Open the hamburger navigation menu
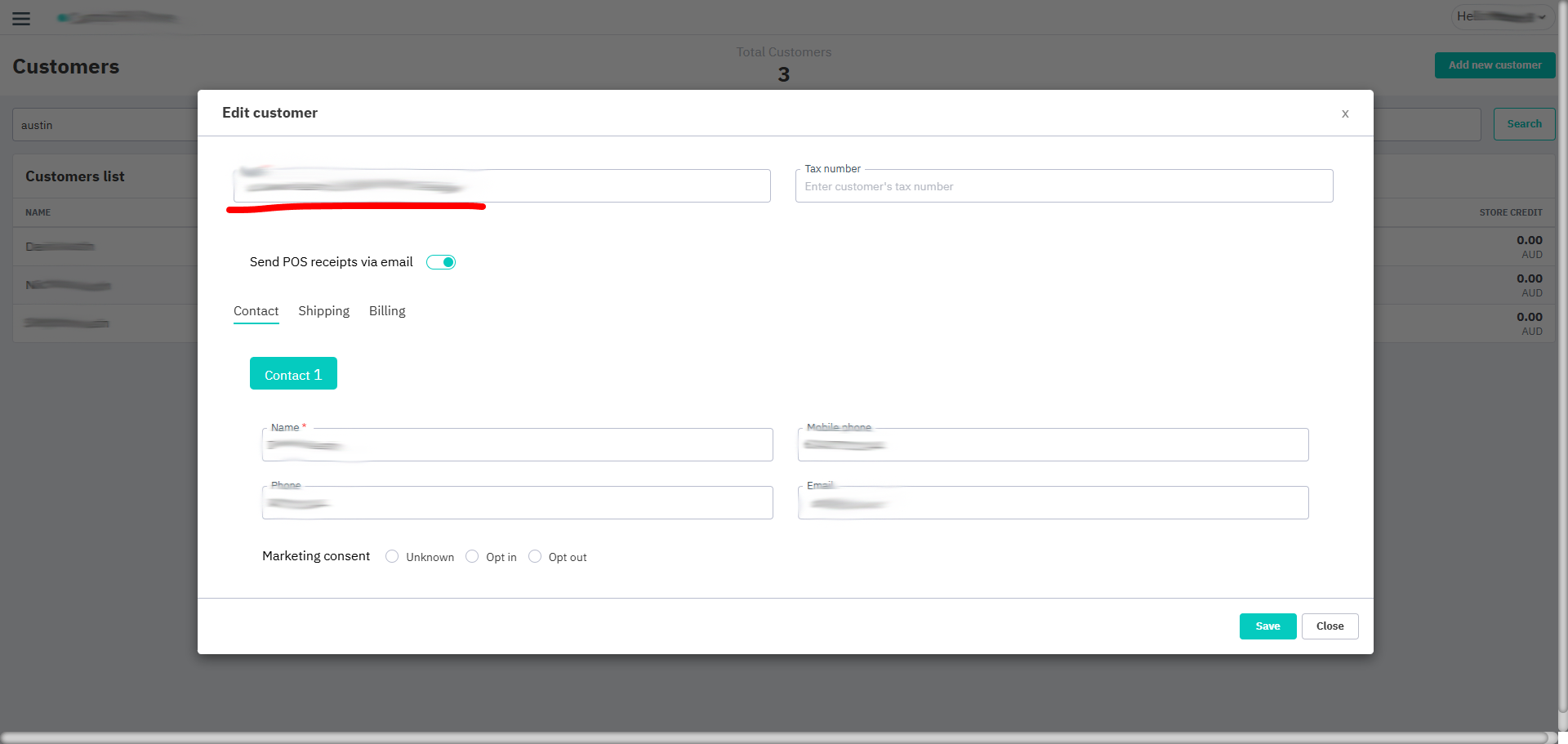 coord(21,18)
